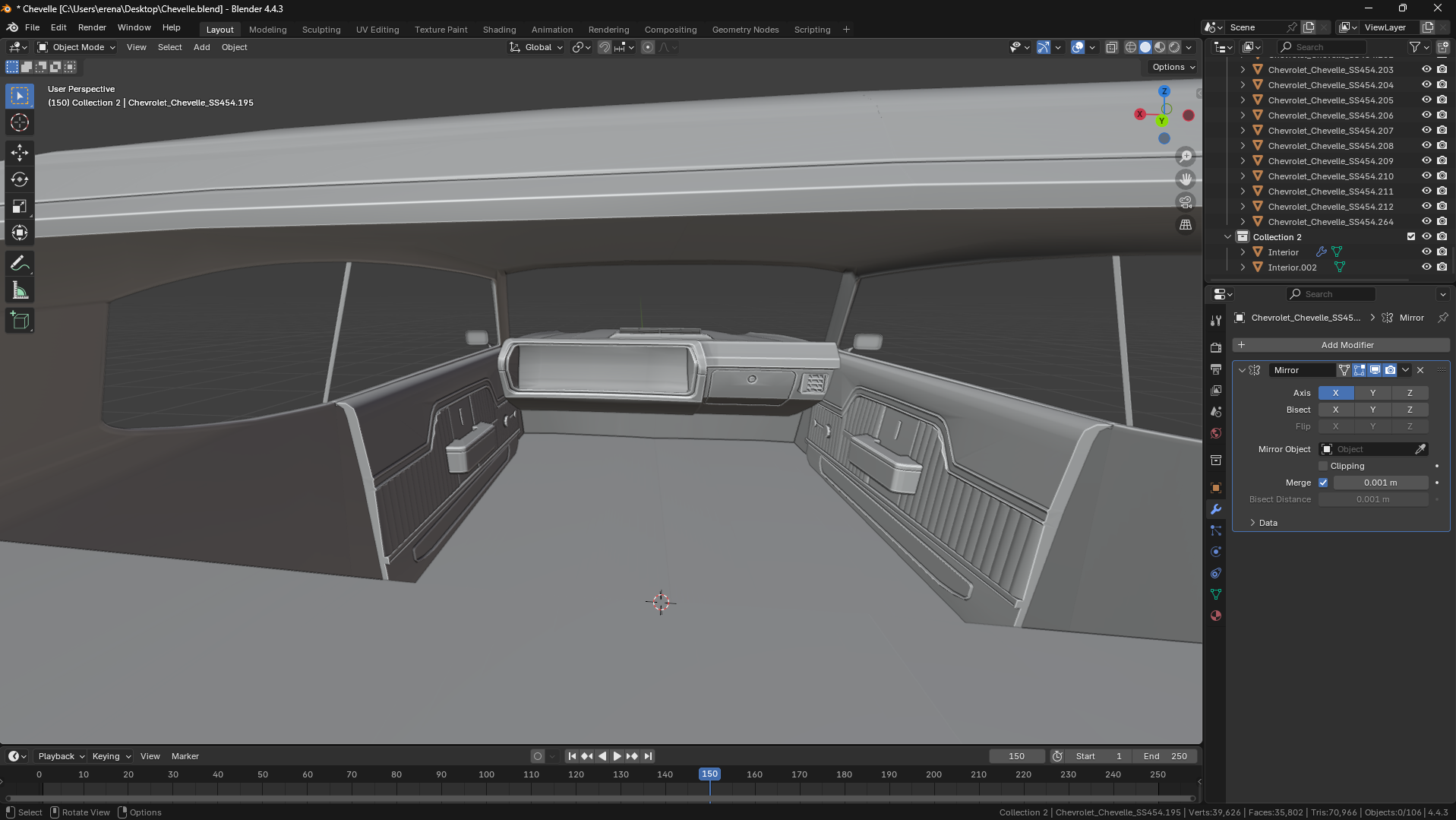Viewport: 1456px width, 820px height.
Task: Click the Merge distance 0.001 m slider
Action: tap(1380, 483)
